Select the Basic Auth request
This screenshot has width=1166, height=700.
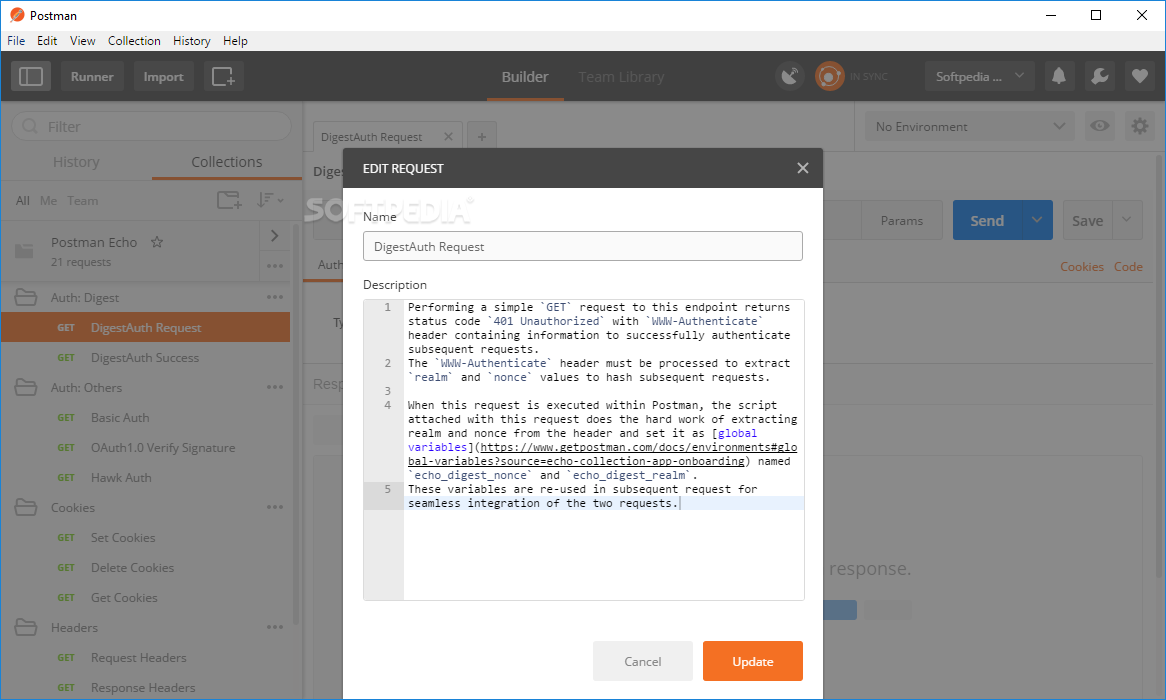146,417
